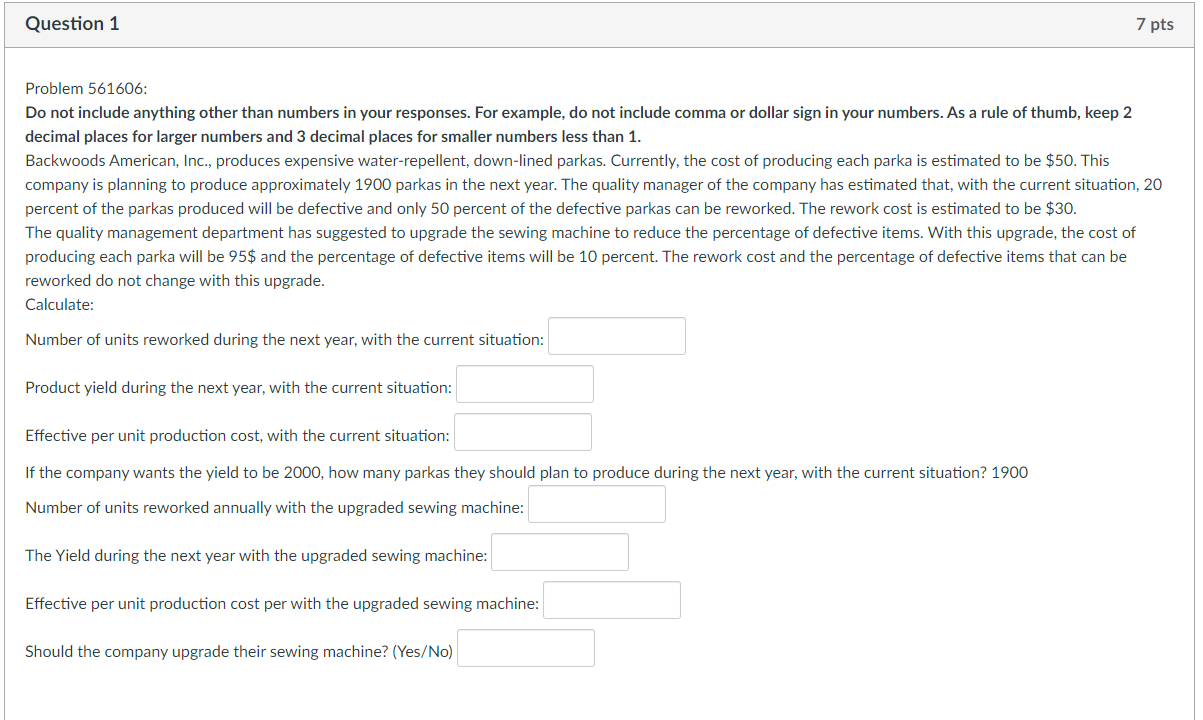Click the units reworked with upgraded machine field
1203x720 pixels.
[596, 503]
